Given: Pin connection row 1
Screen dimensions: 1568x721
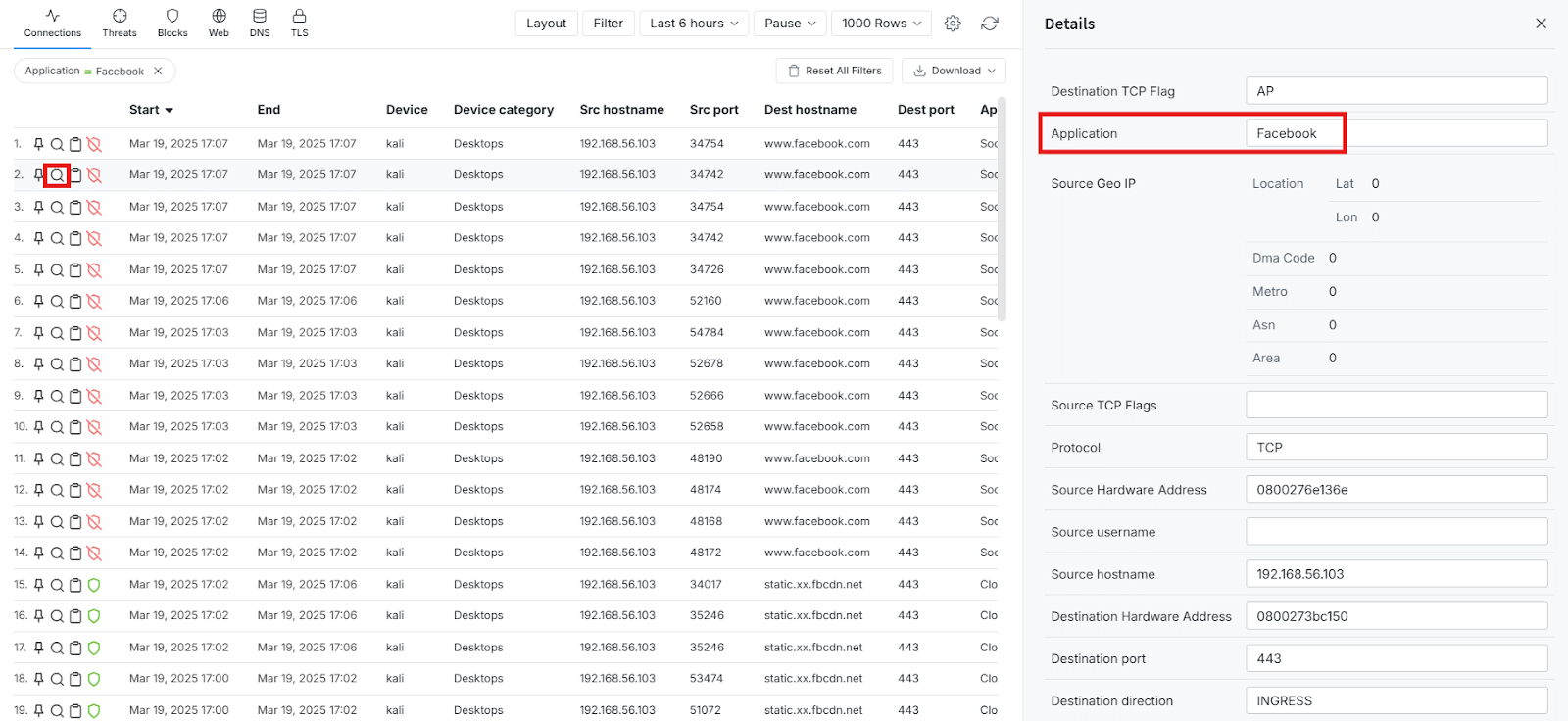Looking at the screenshot, I should [39, 144].
